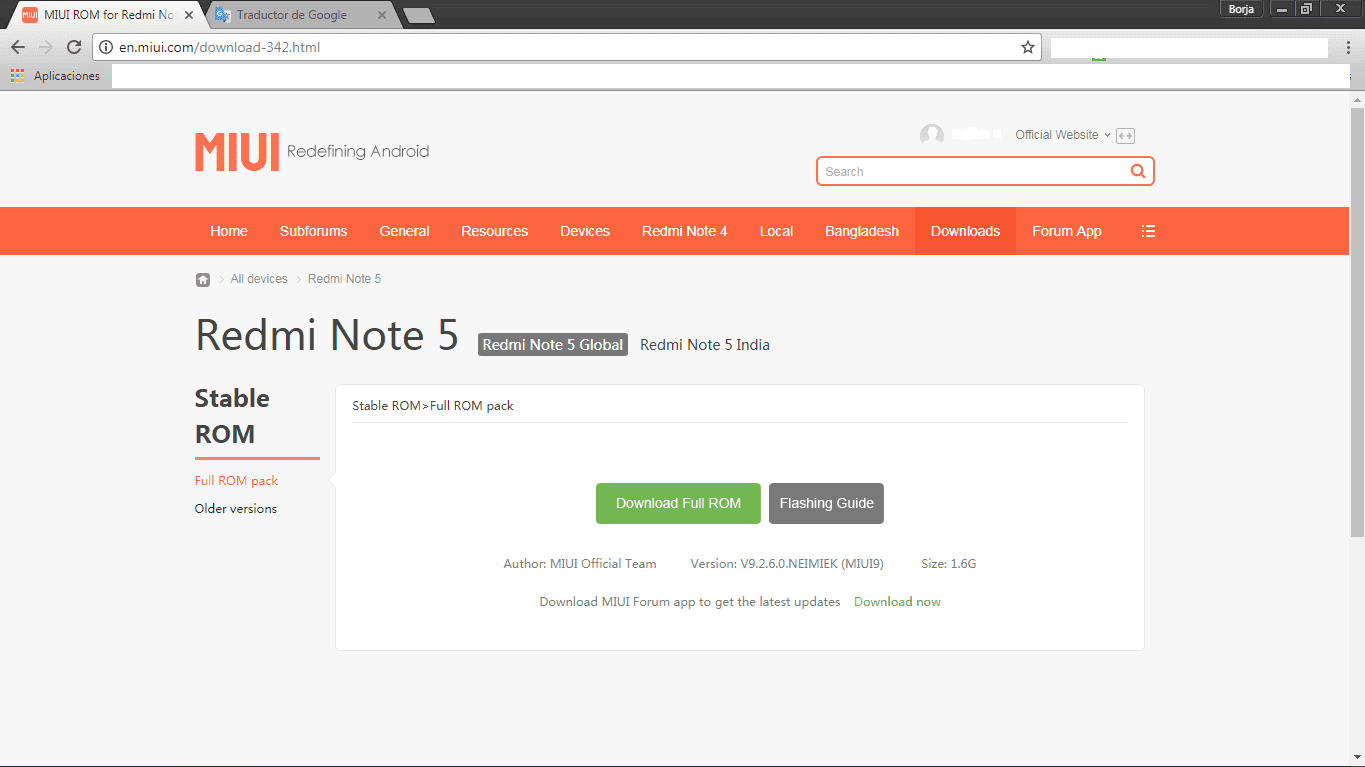1365x767 pixels.
Task: Open the list menu icon in navbar
Action: 1148,231
